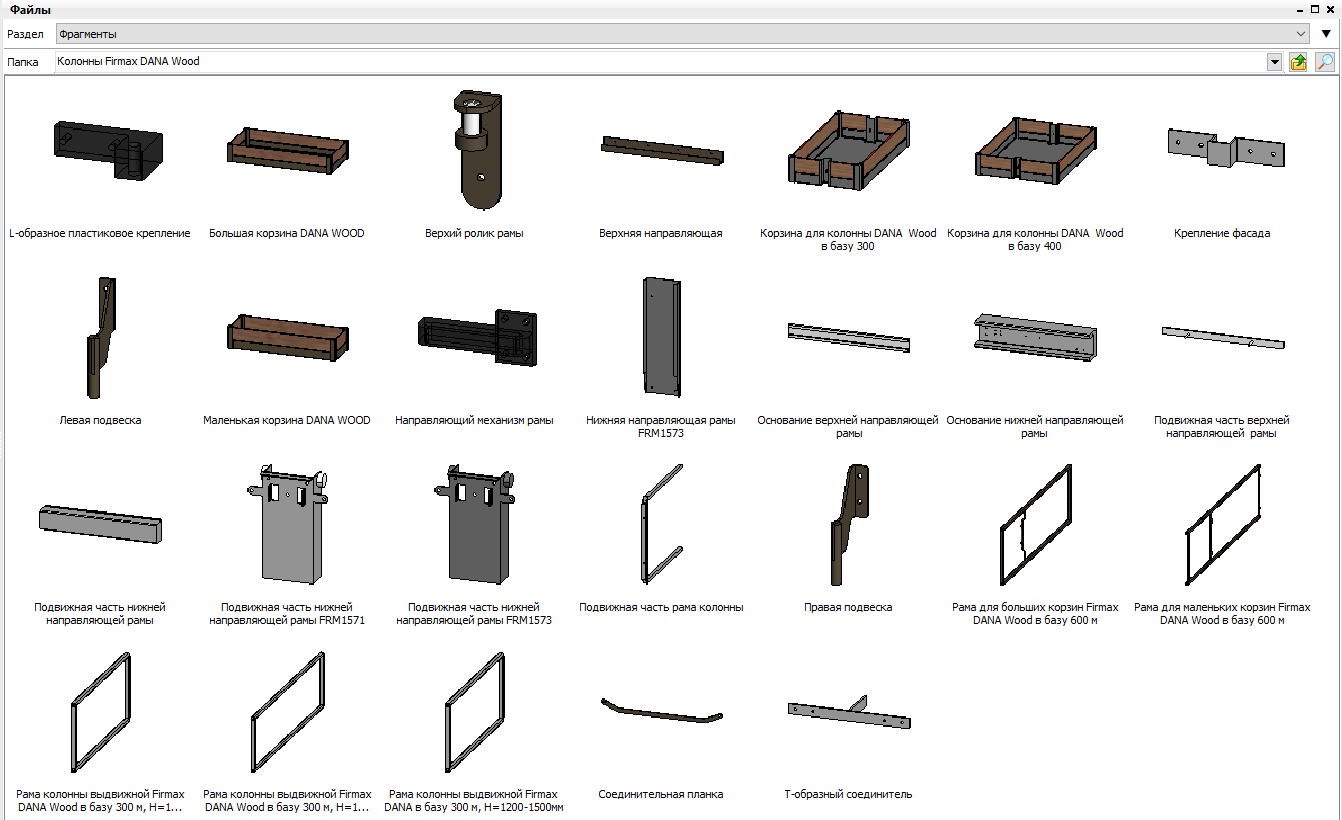Select Подвижная часть нижней направляющей рамы FRM1573
This screenshot has height=820, width=1342.
tap(474, 524)
